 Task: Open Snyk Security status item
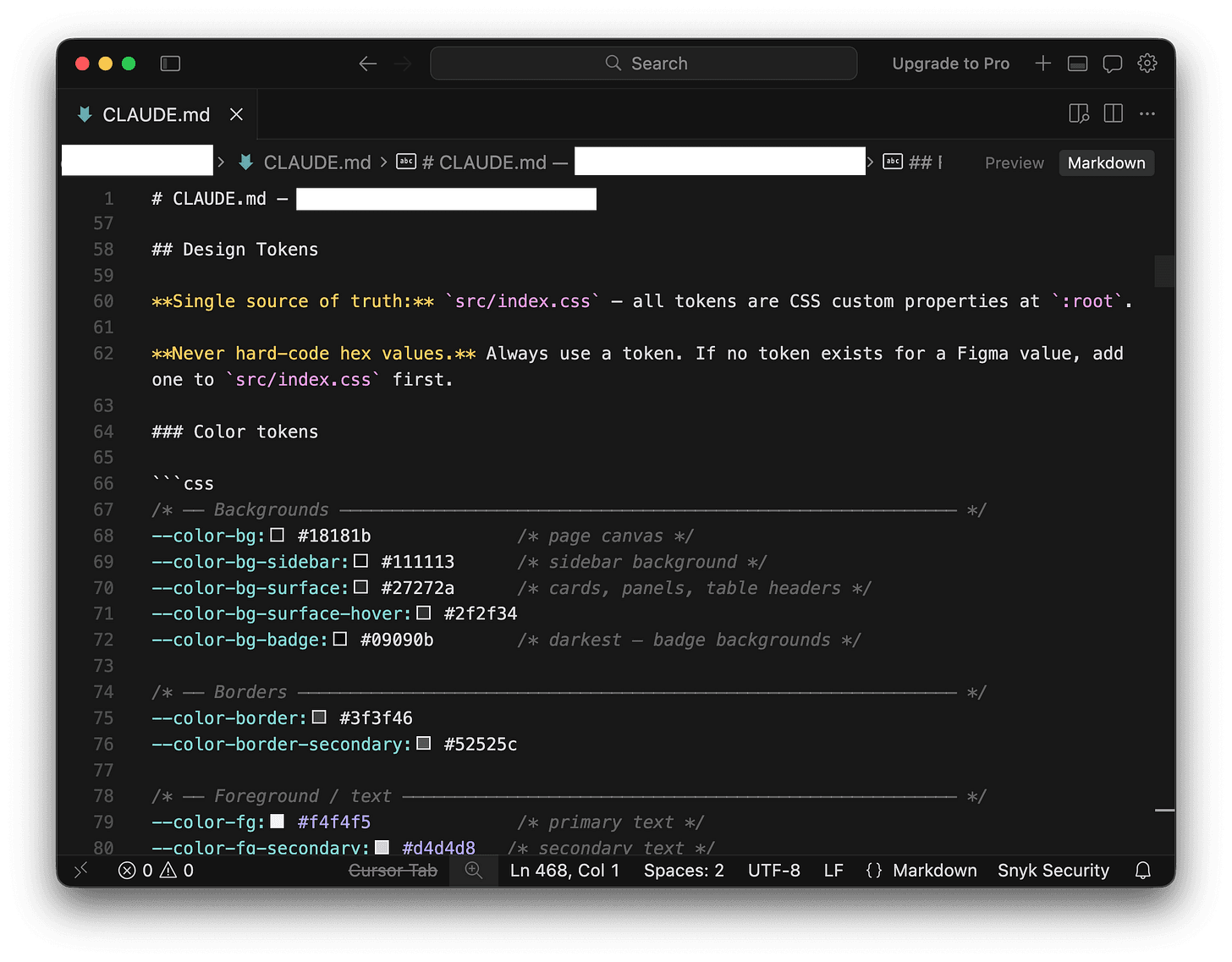pyautogui.click(x=1053, y=870)
